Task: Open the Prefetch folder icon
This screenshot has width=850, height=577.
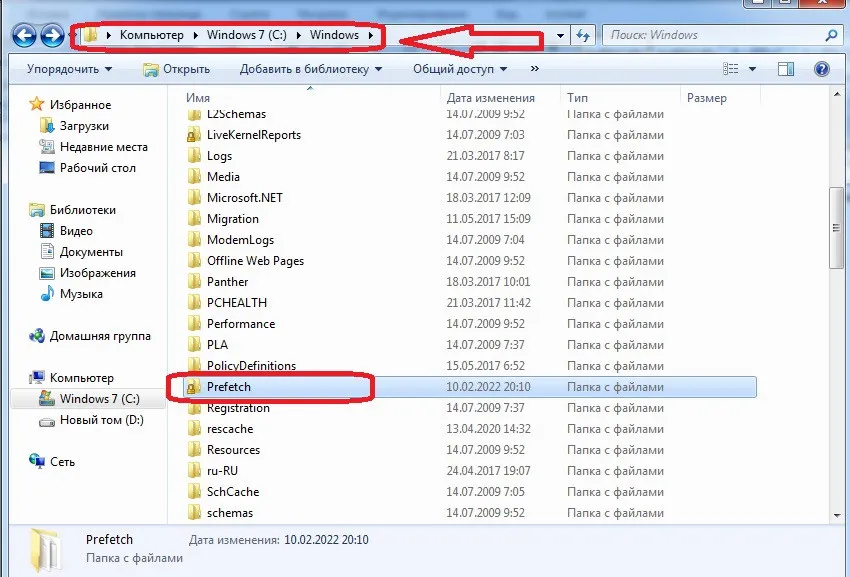Action: click(x=194, y=387)
